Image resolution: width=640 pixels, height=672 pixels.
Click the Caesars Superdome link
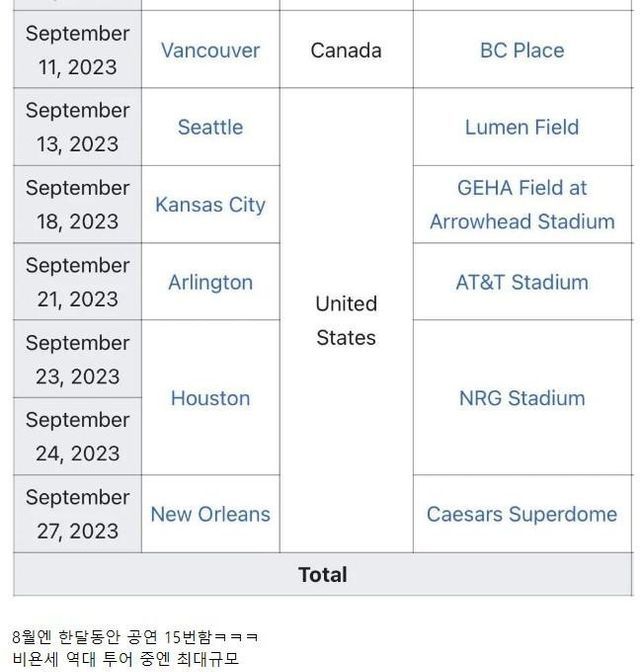pos(522,514)
